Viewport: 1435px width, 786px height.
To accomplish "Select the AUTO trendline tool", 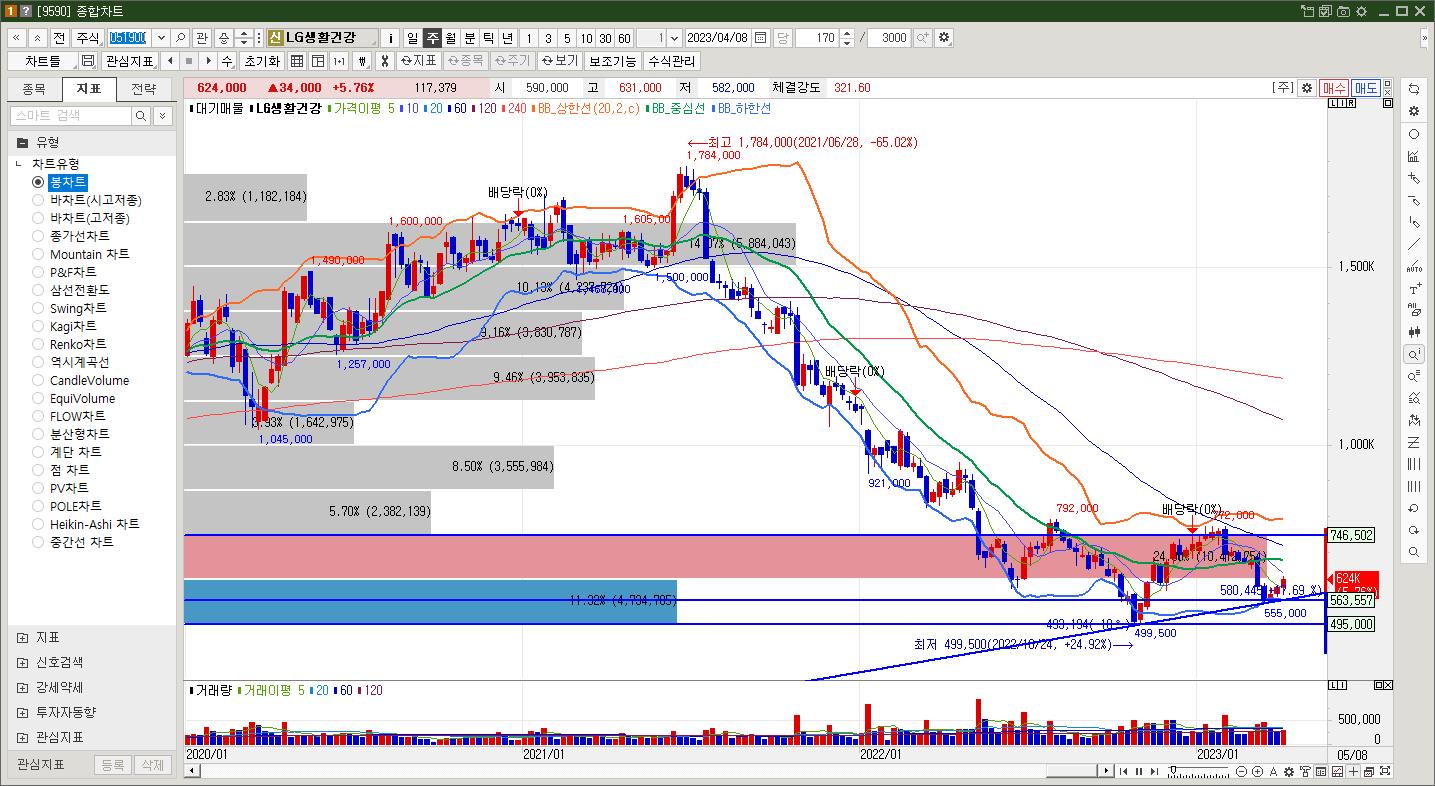I will coord(1414,266).
